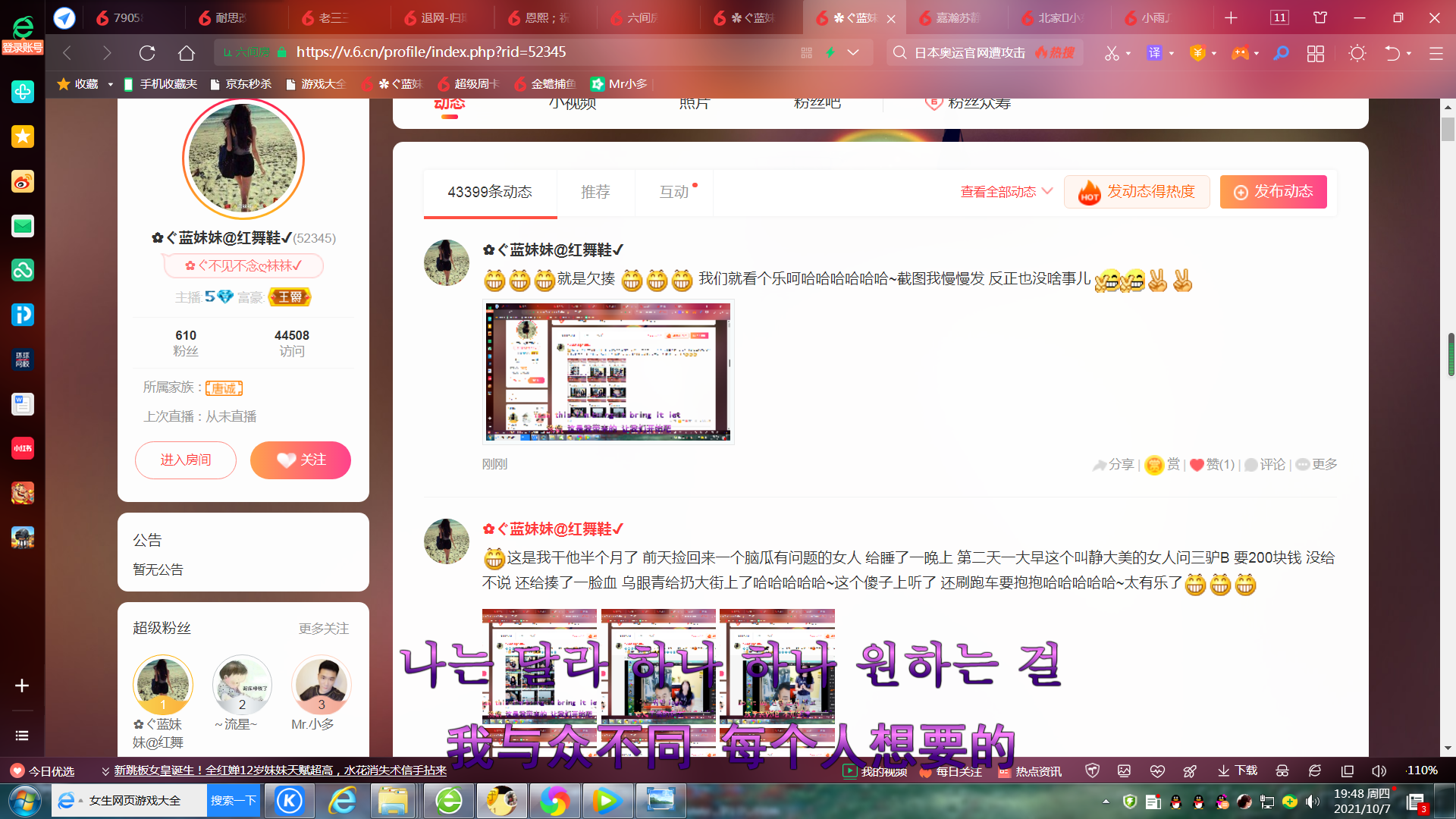1456x819 pixels.
Task: Click the 唐诚 family badge
Action: coord(224,388)
